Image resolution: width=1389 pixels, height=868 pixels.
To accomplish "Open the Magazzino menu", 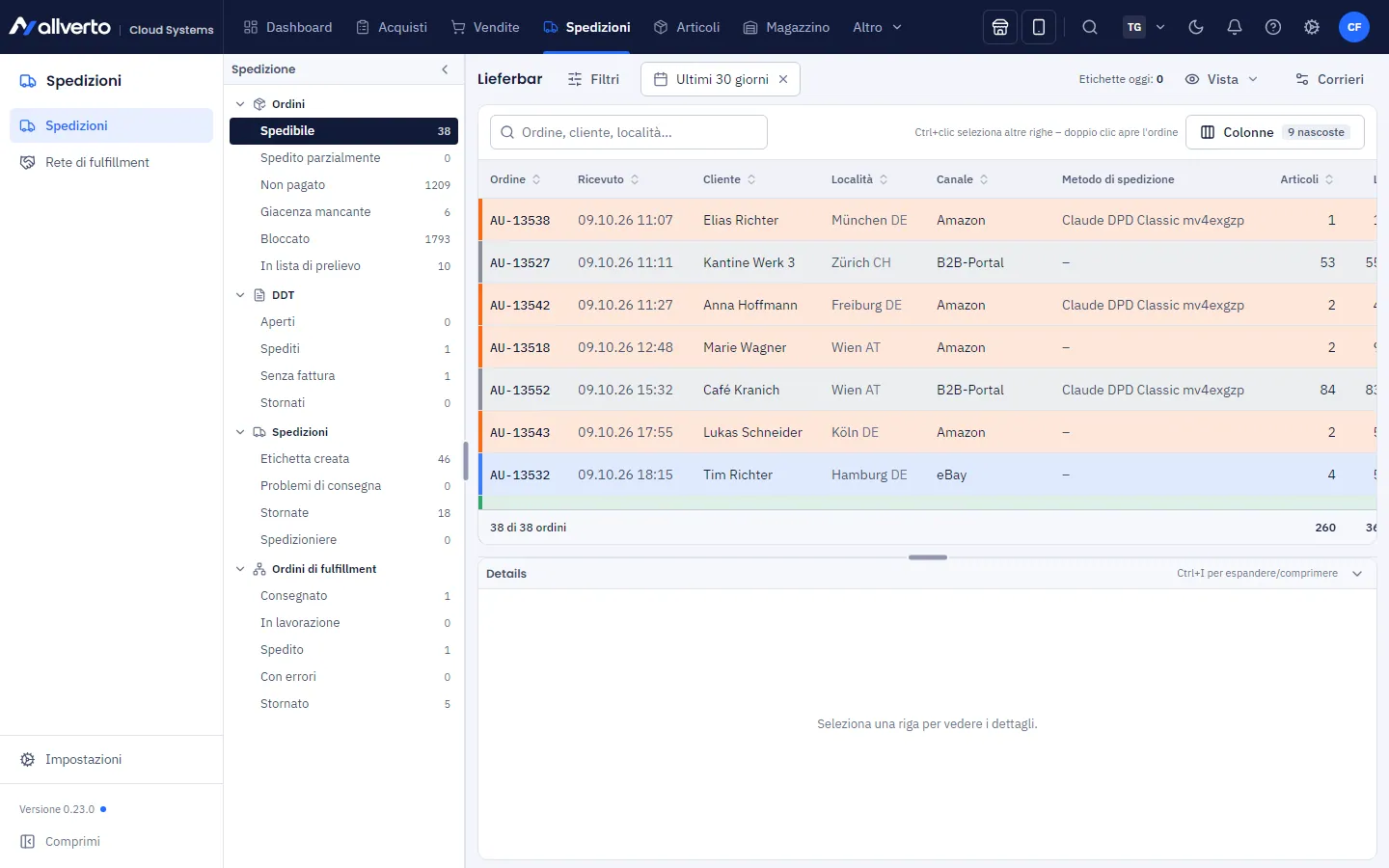I will tap(786, 27).
